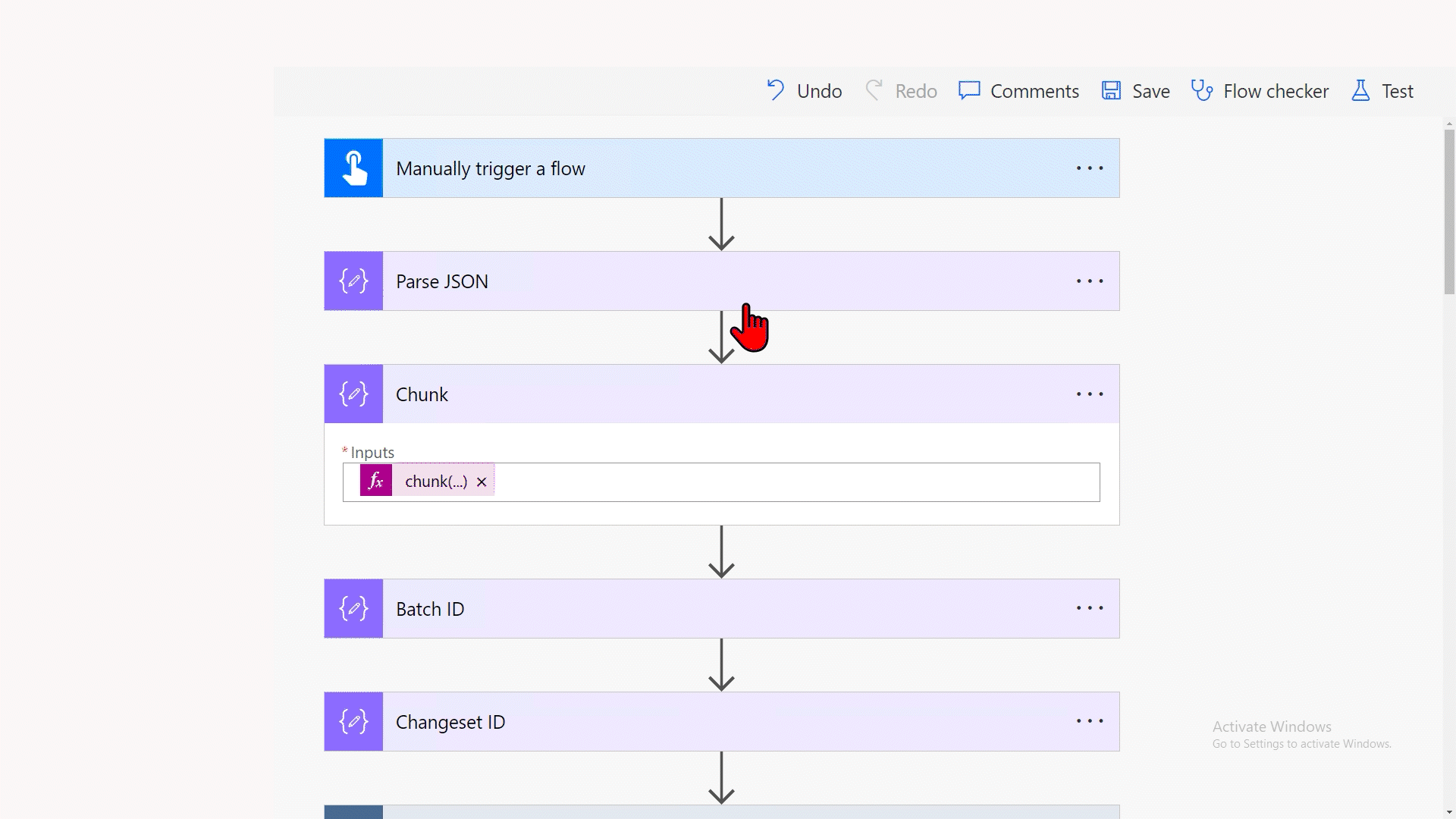Image resolution: width=1456 pixels, height=819 pixels.
Task: Expand the Batch ID action card
Action: pyautogui.click(x=721, y=608)
